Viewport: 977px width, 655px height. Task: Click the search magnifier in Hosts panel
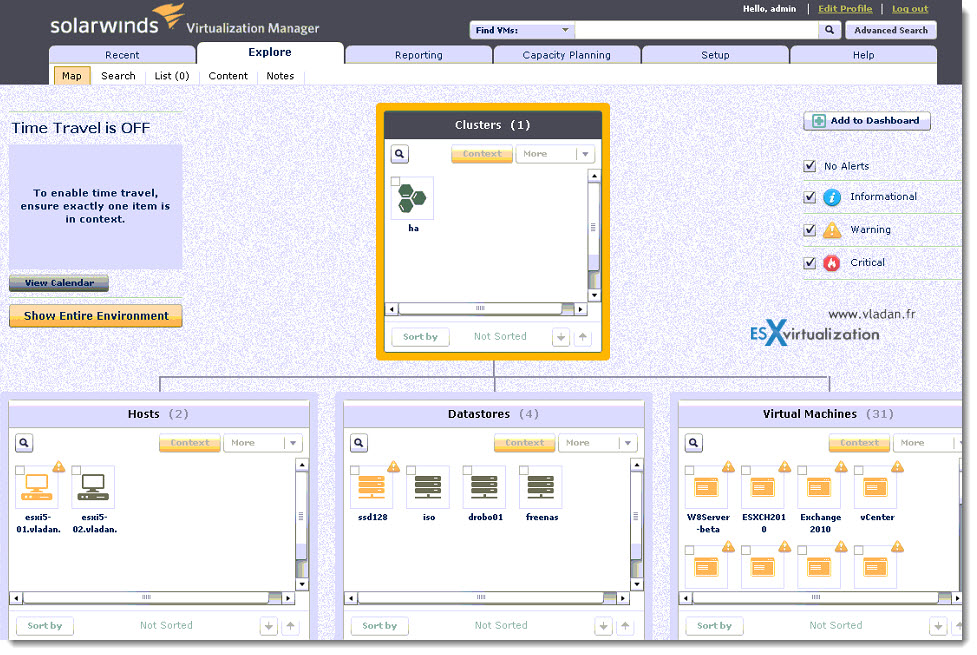(x=24, y=443)
